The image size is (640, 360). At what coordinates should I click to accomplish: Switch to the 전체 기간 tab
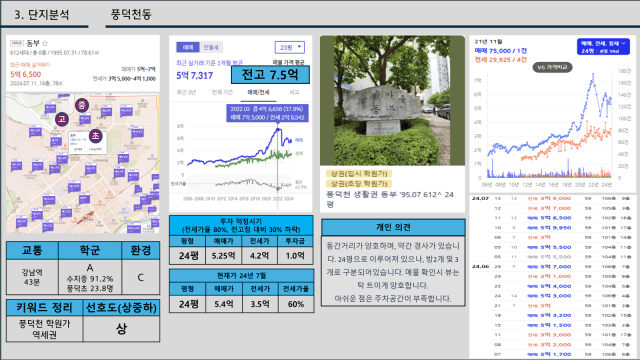click(222, 93)
